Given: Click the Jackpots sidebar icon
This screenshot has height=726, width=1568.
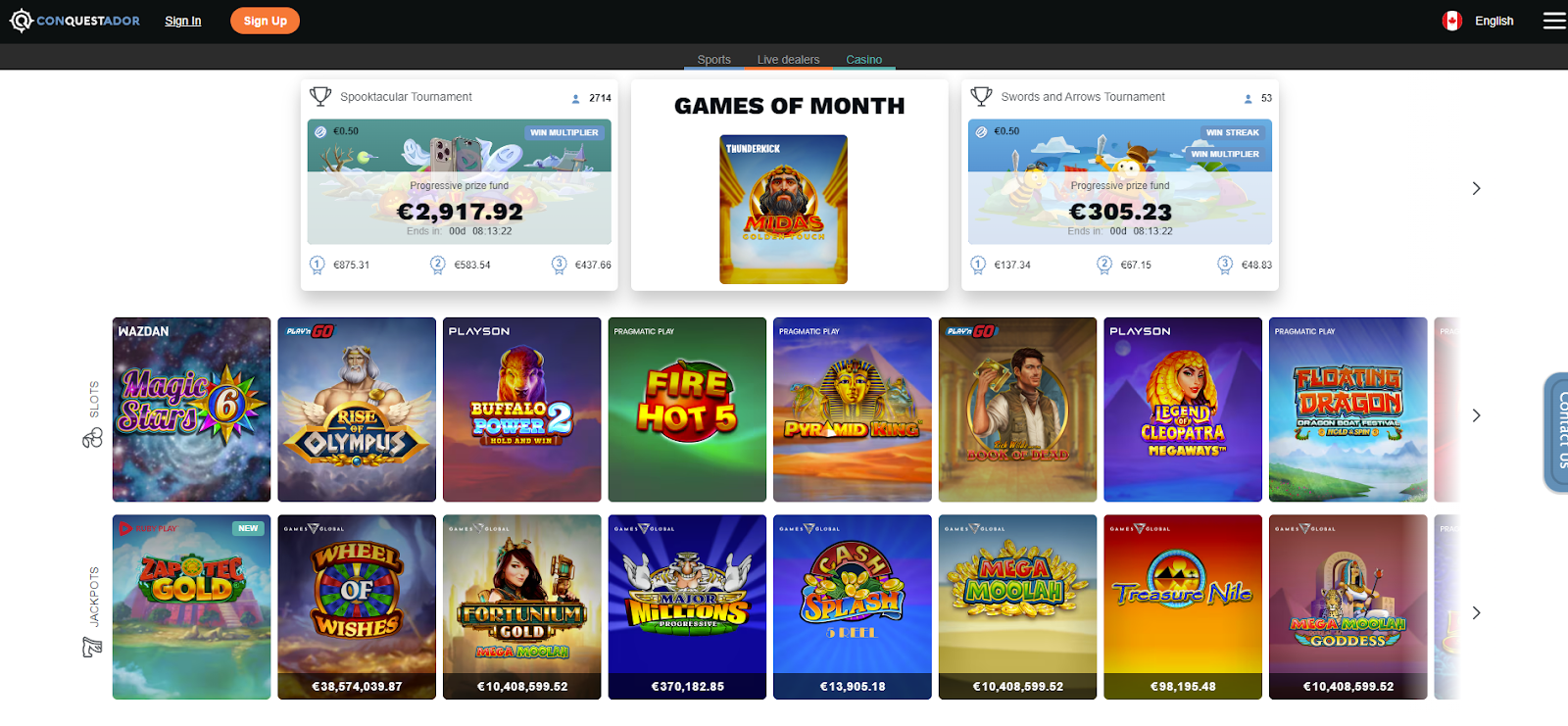Looking at the screenshot, I should (x=92, y=647).
